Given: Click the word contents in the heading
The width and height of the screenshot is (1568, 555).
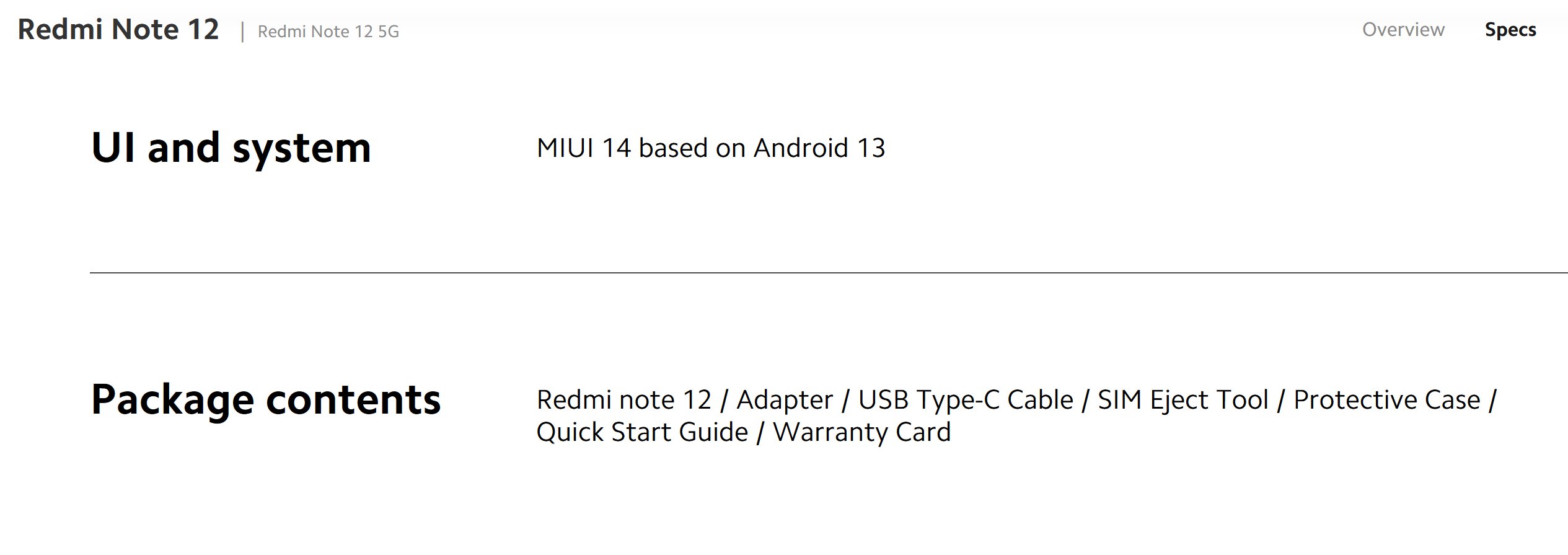Looking at the screenshot, I should (x=353, y=400).
